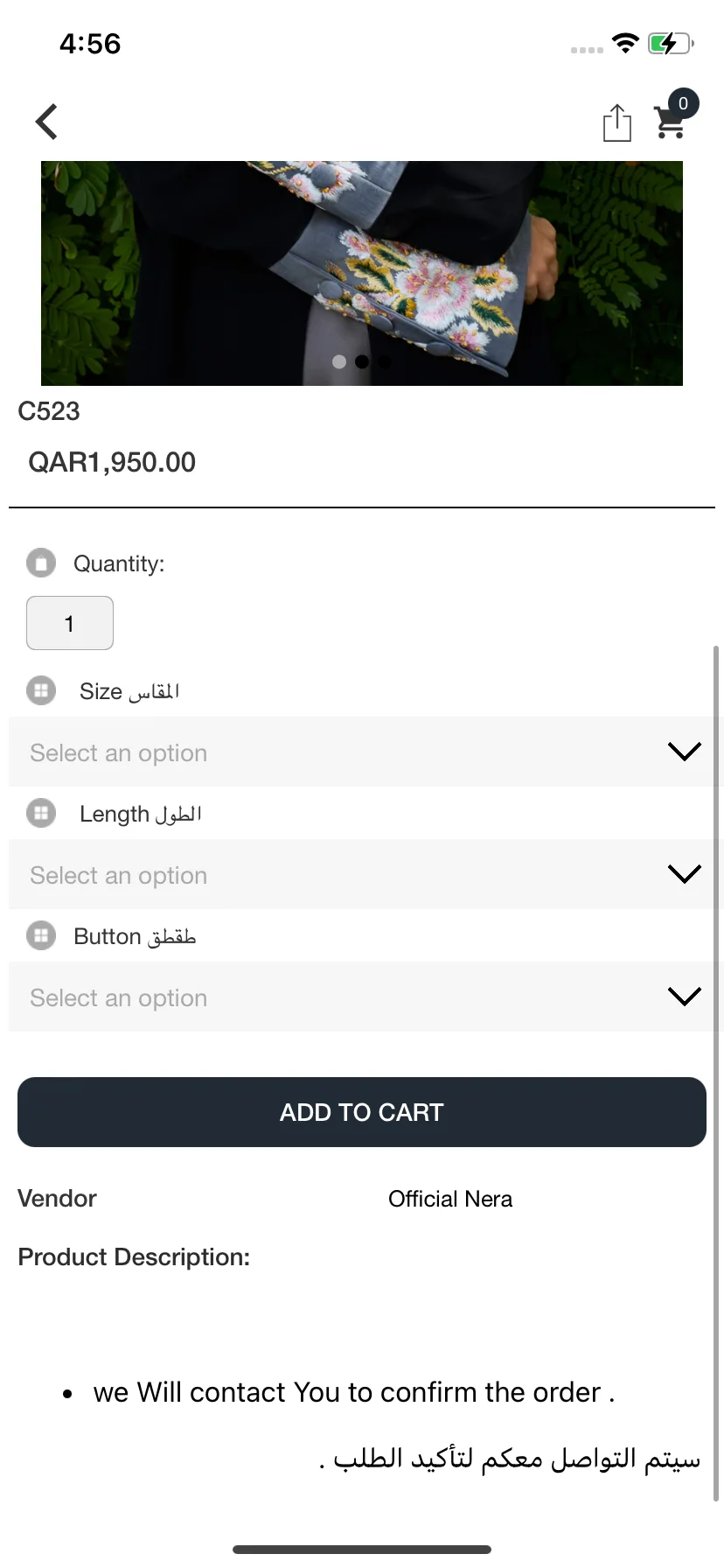
Task: Select the first image carousel dot
Action: coord(339,361)
